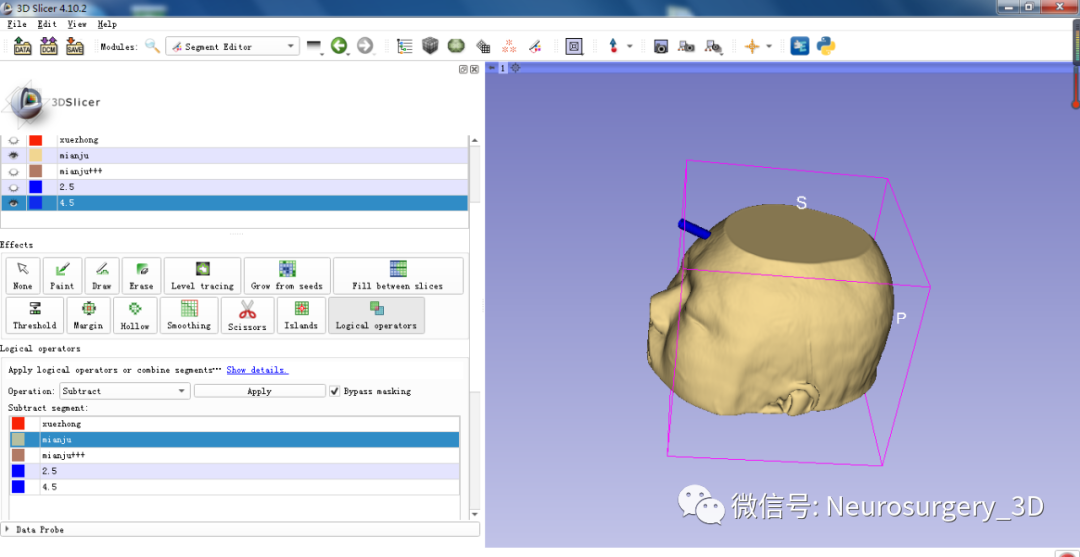Select 4.5 in Subtract segment list

click(x=234, y=487)
